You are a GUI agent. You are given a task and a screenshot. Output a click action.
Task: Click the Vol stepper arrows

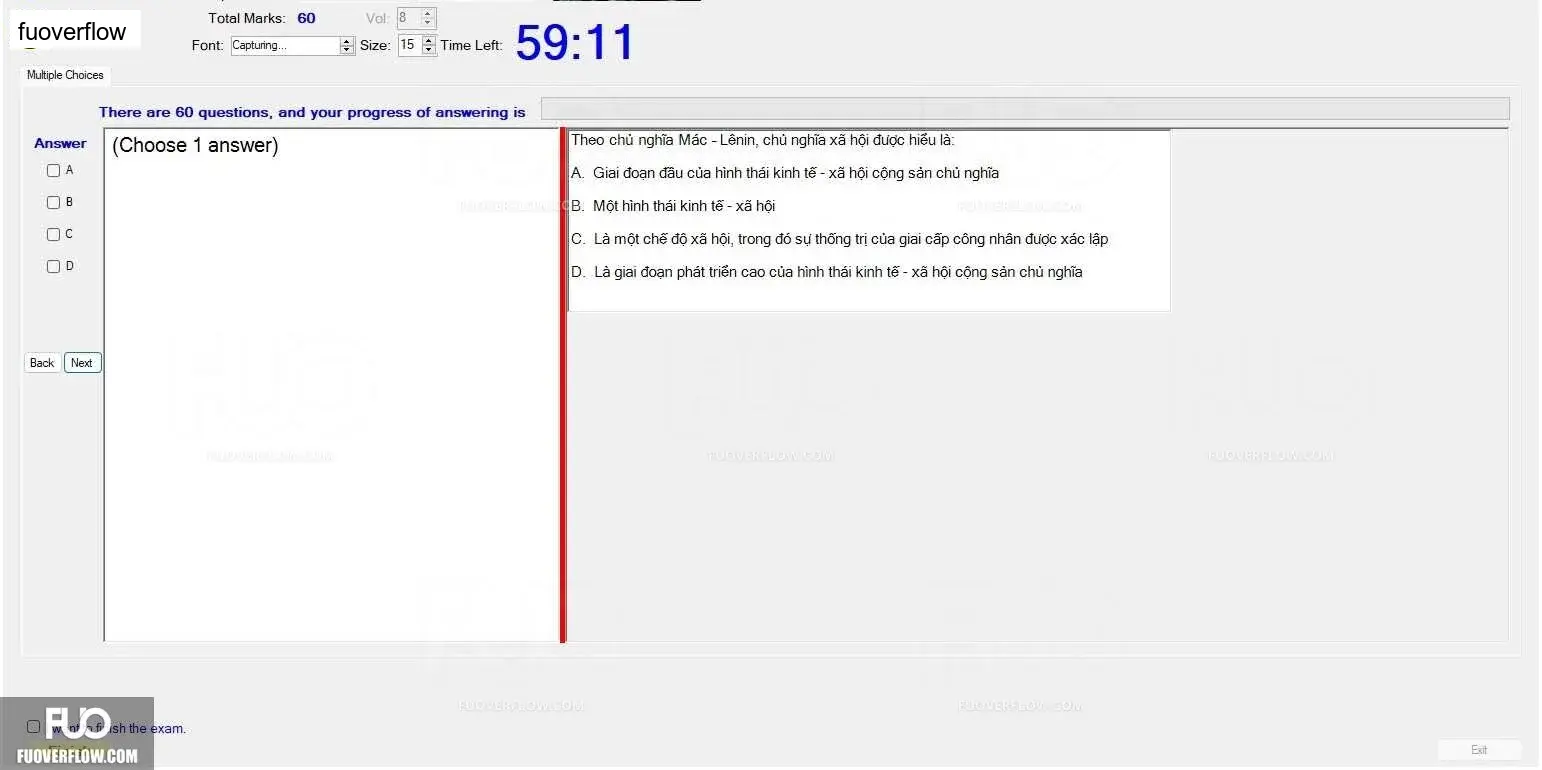(428, 18)
